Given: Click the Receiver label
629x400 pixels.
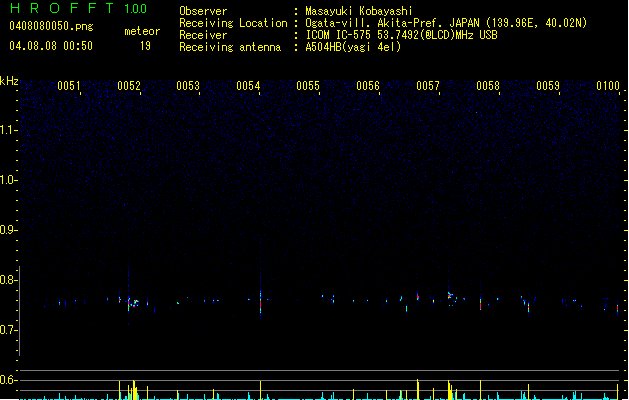Looking at the screenshot, I should point(203,35).
